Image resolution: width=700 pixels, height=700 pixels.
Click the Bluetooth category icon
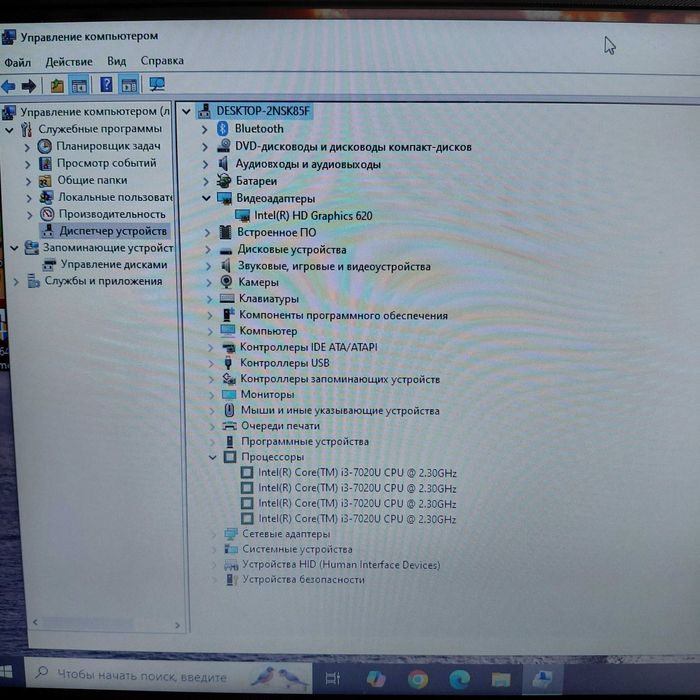pyautogui.click(x=223, y=129)
